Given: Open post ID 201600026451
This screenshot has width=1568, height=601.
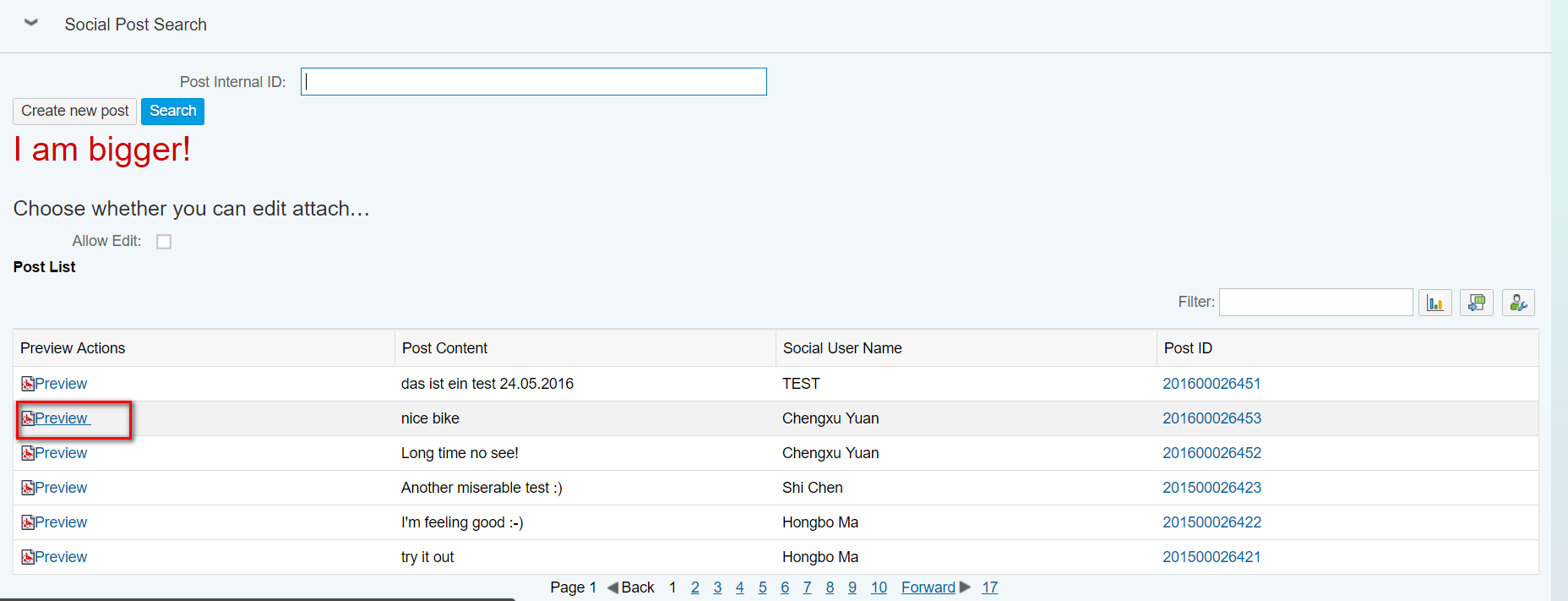Looking at the screenshot, I should pyautogui.click(x=1211, y=384).
